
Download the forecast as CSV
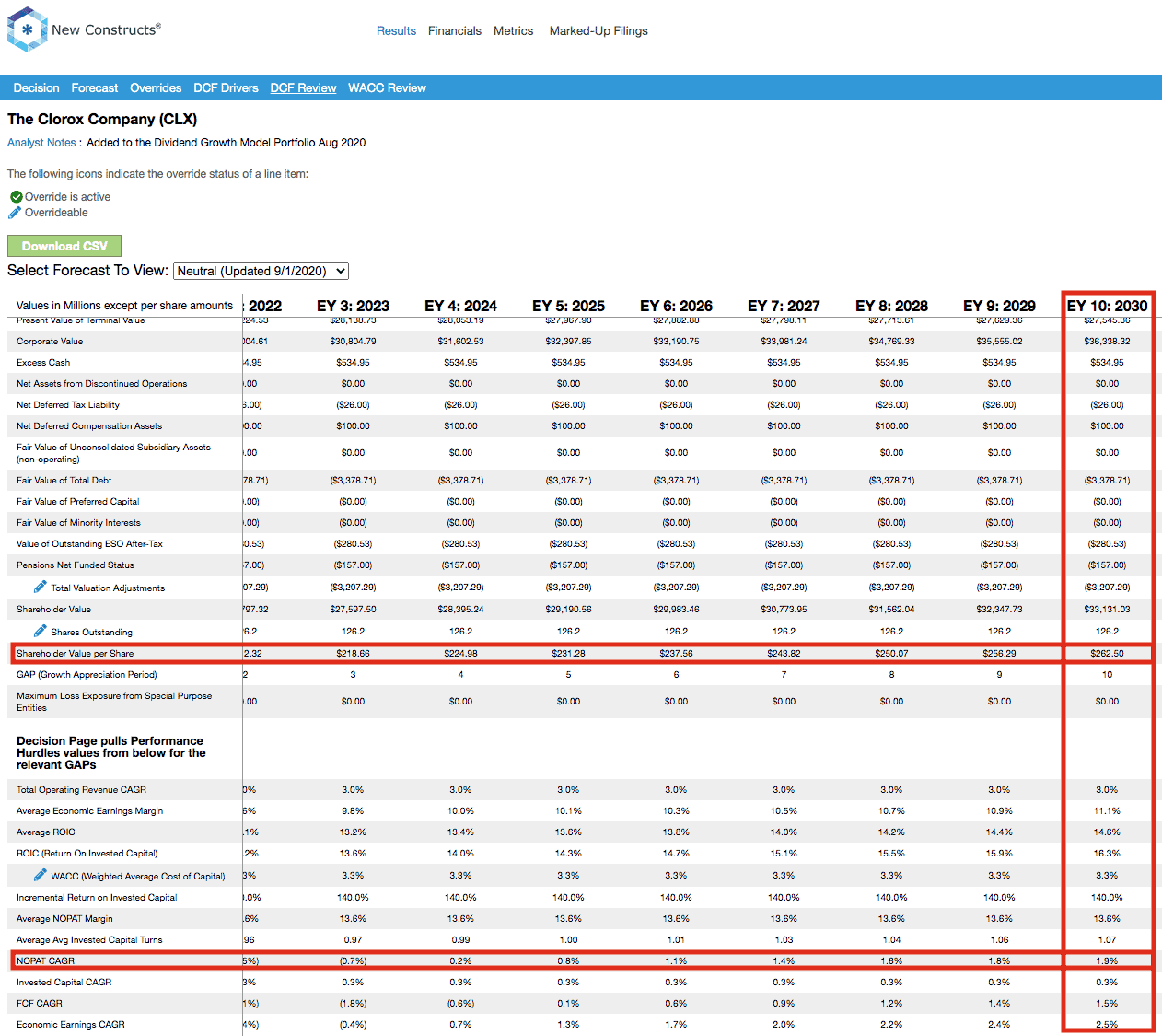(x=64, y=246)
